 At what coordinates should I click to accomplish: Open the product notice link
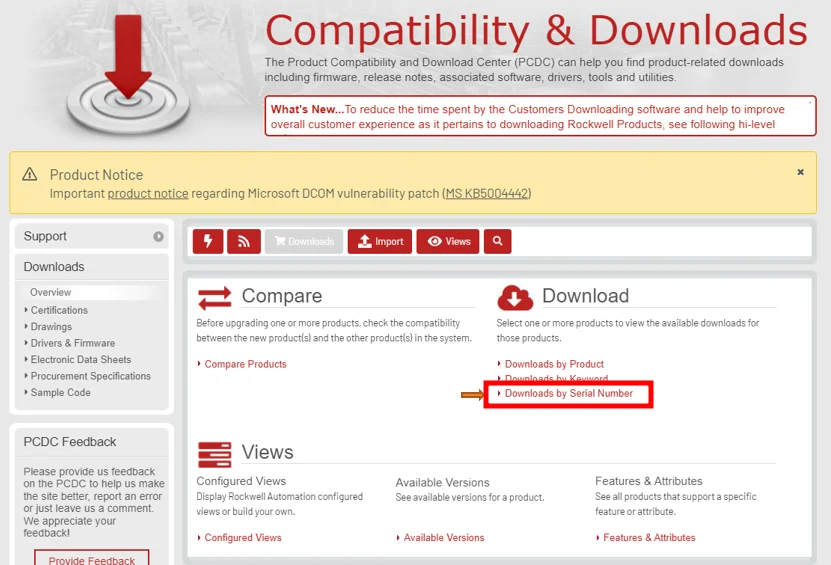click(148, 193)
